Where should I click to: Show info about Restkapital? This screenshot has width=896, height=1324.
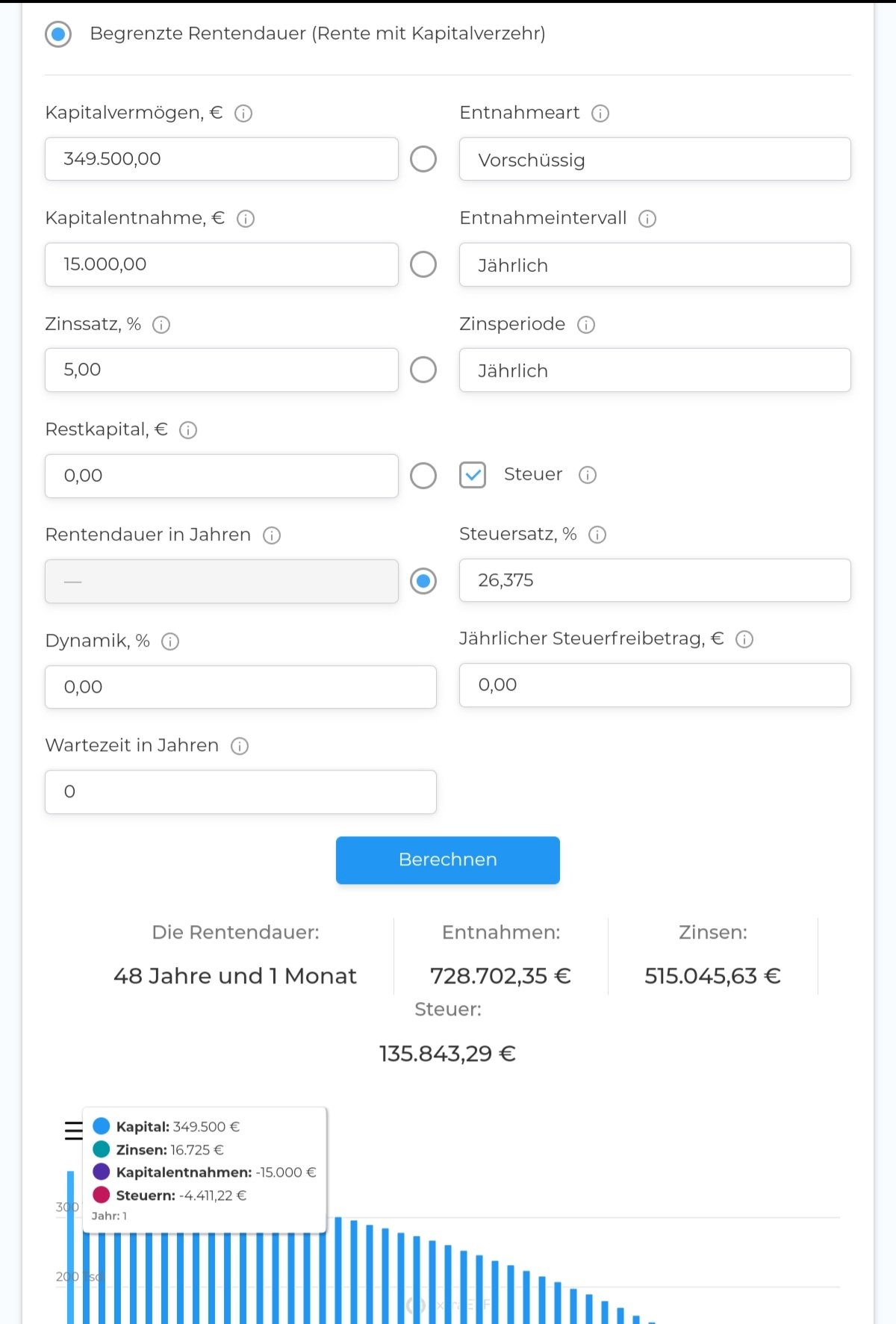tap(188, 430)
